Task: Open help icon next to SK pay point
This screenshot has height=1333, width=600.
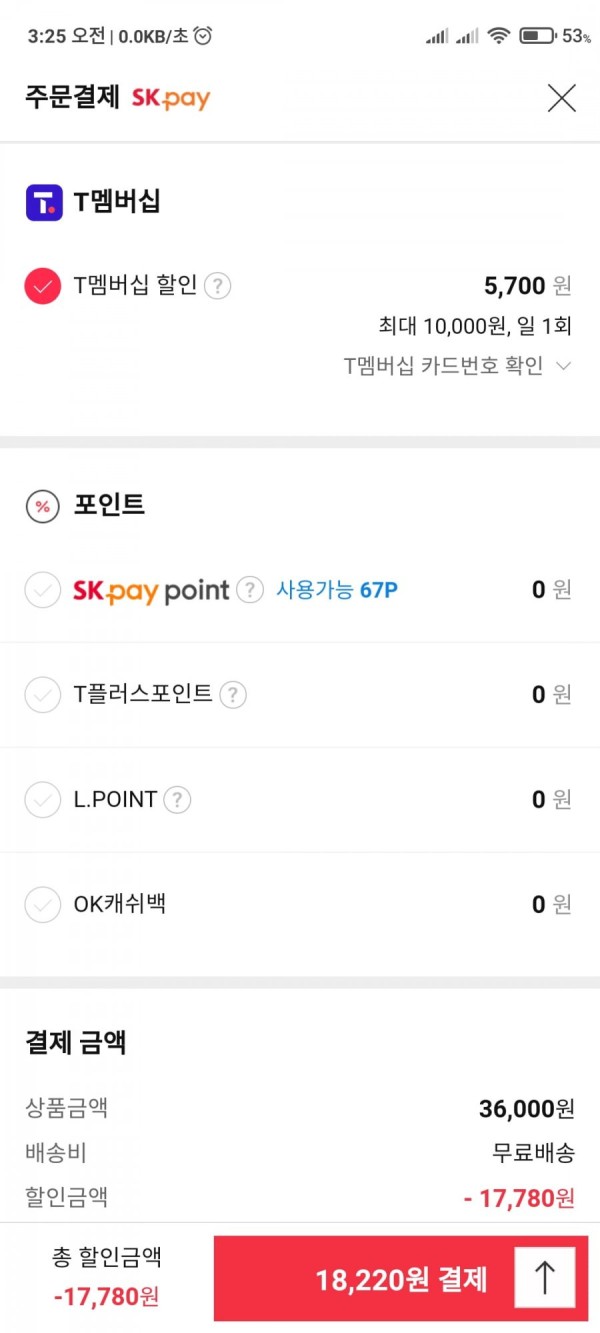Action: pyautogui.click(x=250, y=590)
